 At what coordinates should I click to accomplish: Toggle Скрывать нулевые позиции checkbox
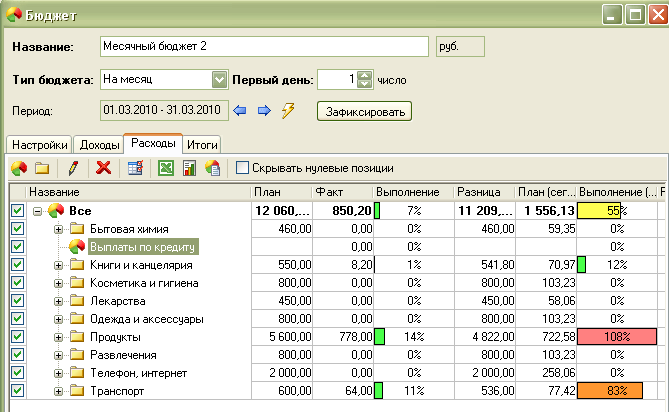point(242,168)
